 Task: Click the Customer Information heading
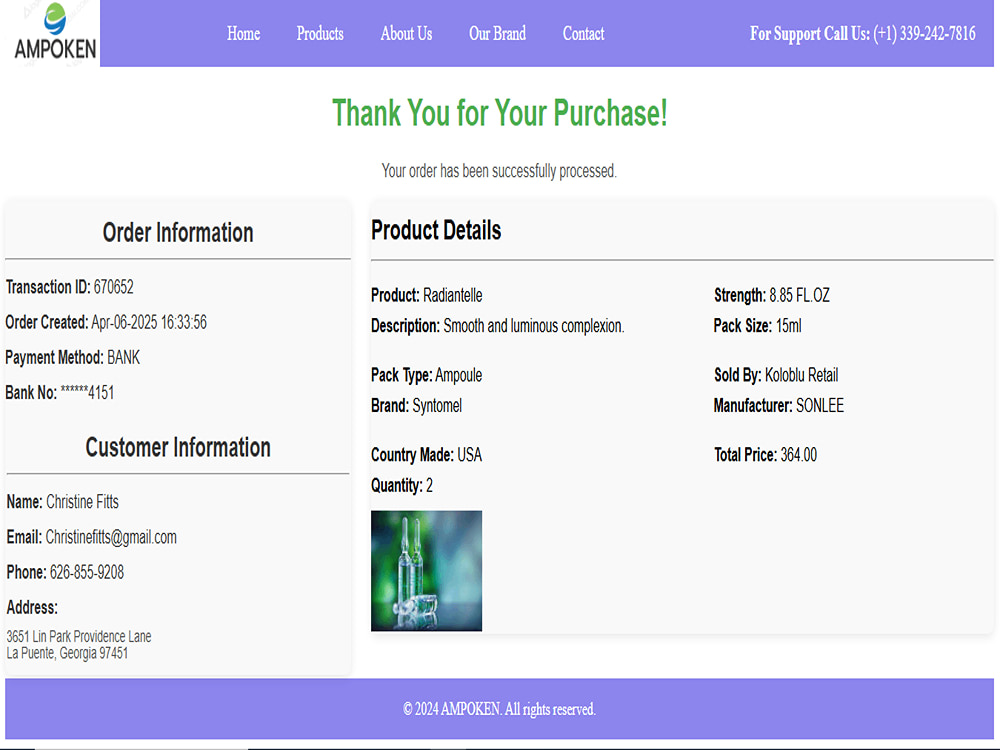178,448
